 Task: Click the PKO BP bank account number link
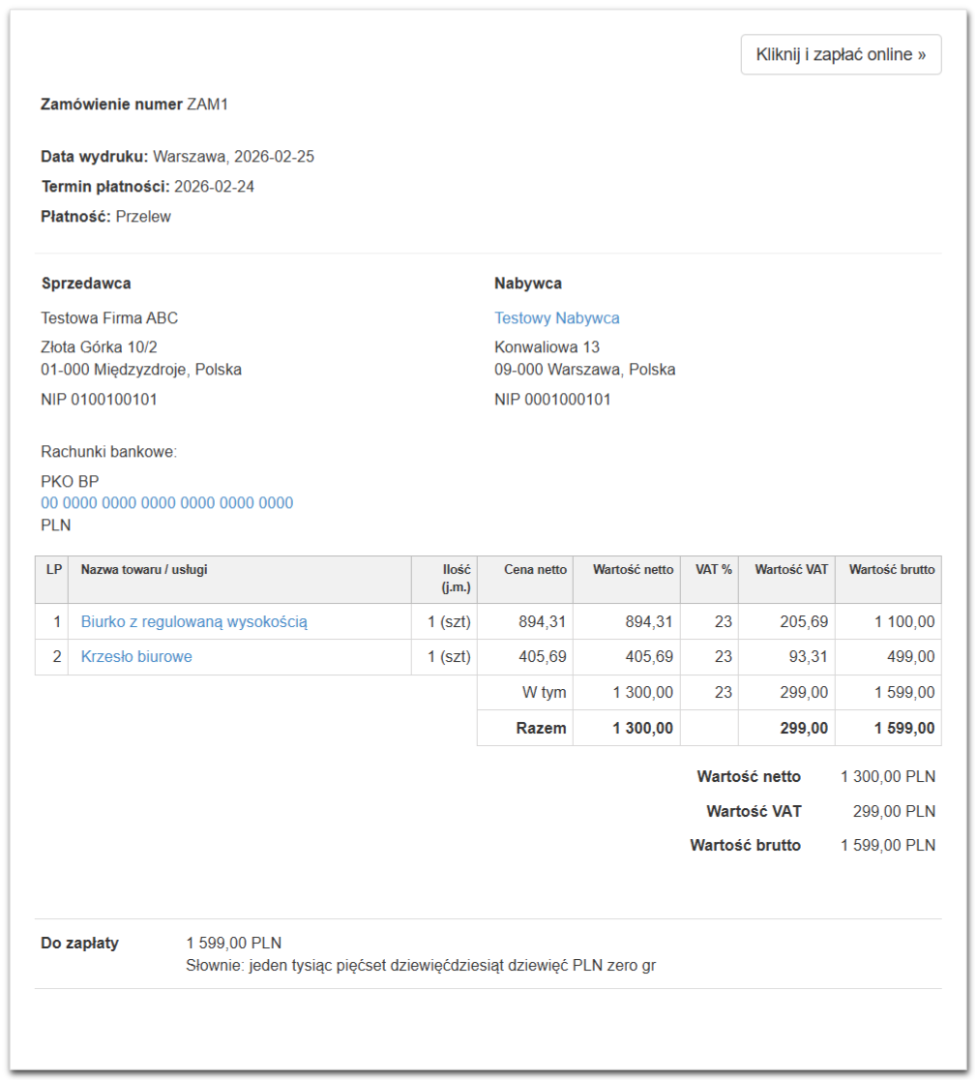pyautogui.click(x=167, y=503)
